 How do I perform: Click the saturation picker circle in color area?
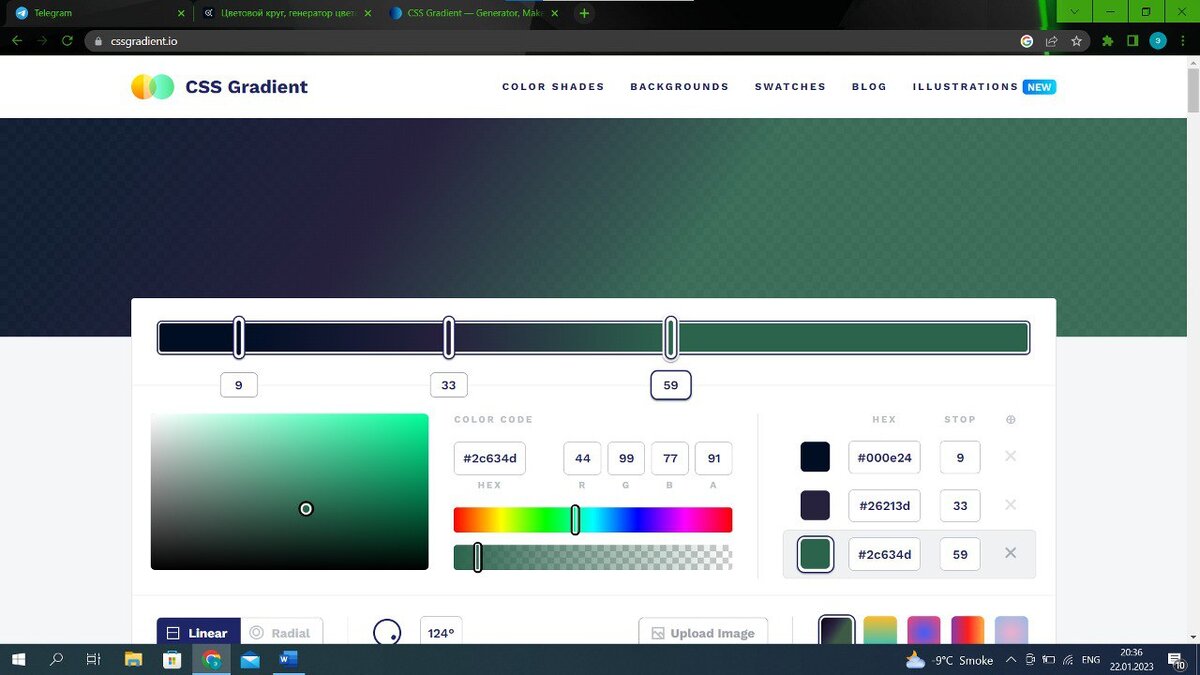coord(306,509)
